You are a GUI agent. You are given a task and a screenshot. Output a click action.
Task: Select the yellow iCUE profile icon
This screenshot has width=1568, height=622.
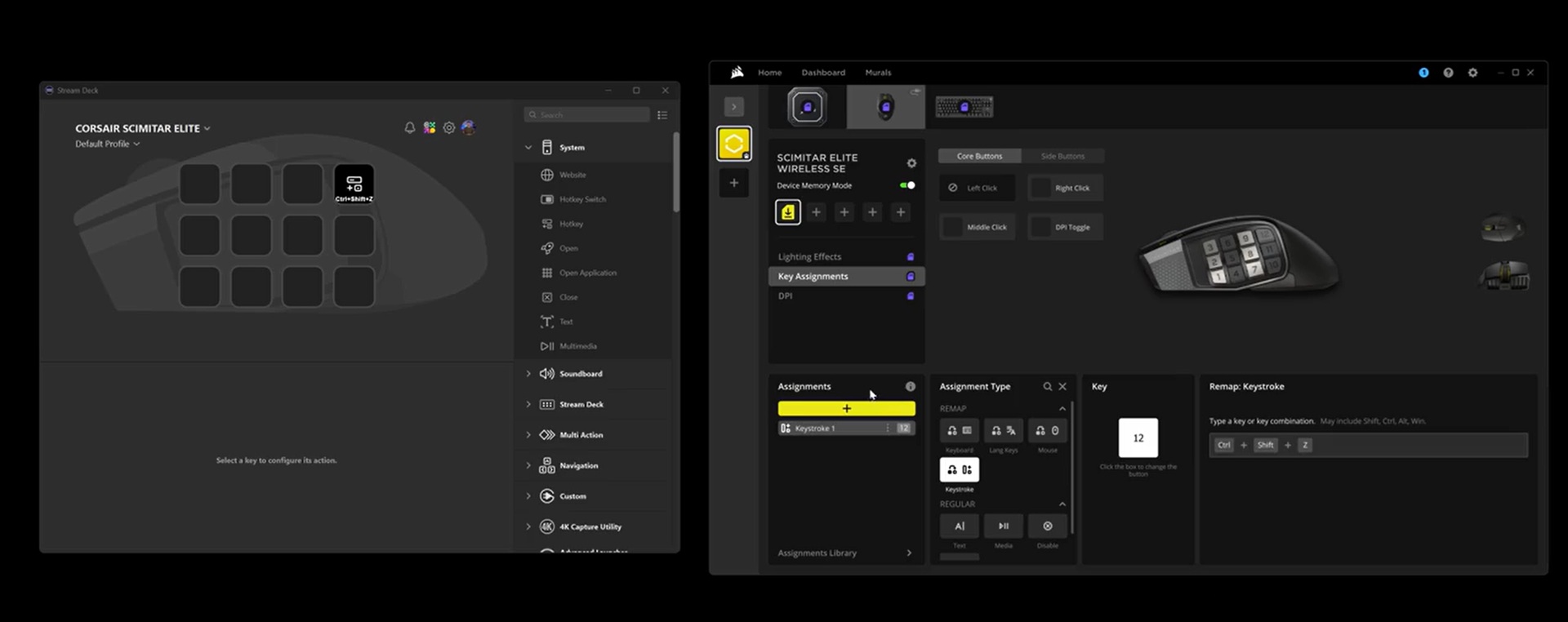pos(733,144)
